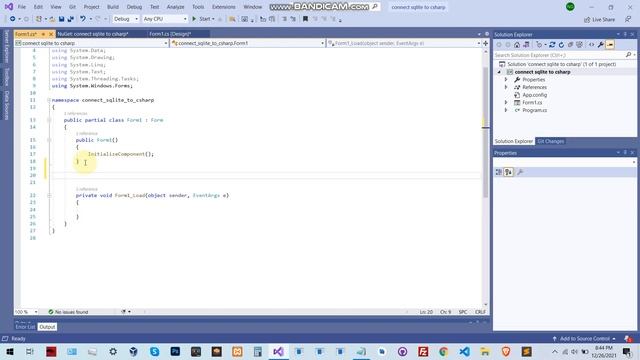Click the Live Share button
Image resolution: width=640 pixels, height=360 pixels.
pyautogui.click(x=599, y=20)
